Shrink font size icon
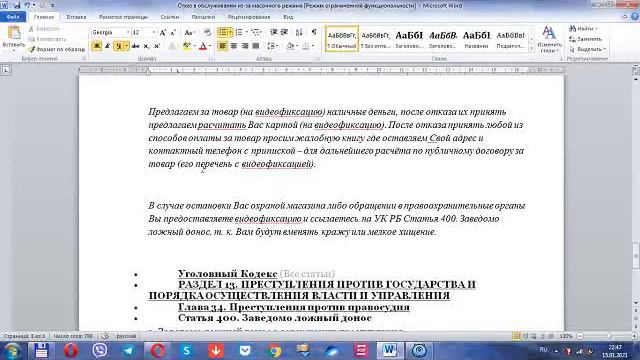The width and height of the screenshot is (640, 360). 173,32
